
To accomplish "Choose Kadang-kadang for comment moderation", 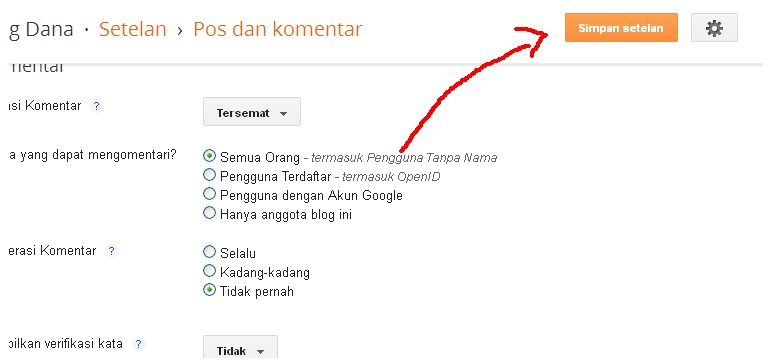I will click(209, 271).
